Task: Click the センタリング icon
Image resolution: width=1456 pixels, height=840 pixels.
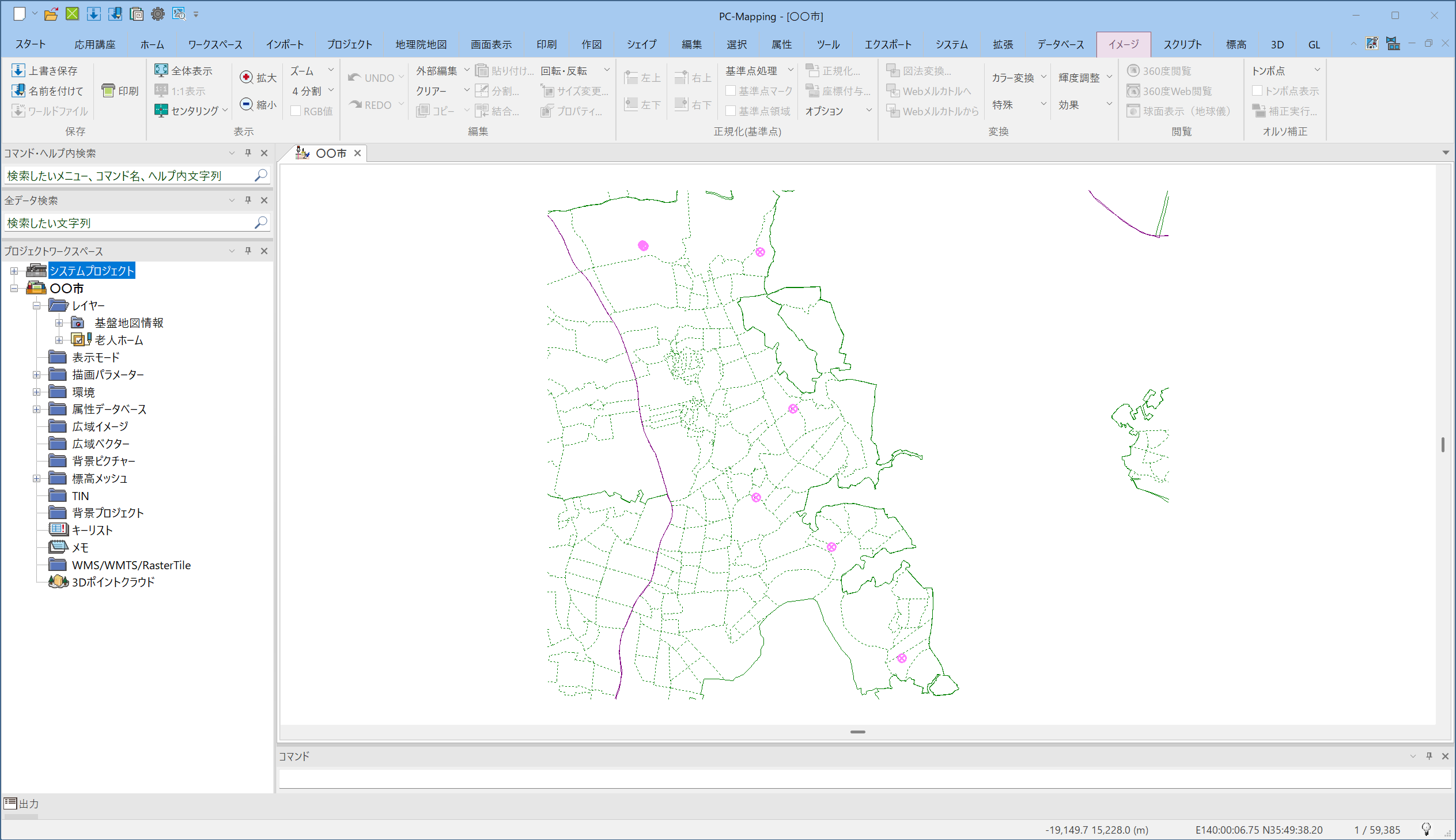Action: pyautogui.click(x=161, y=110)
